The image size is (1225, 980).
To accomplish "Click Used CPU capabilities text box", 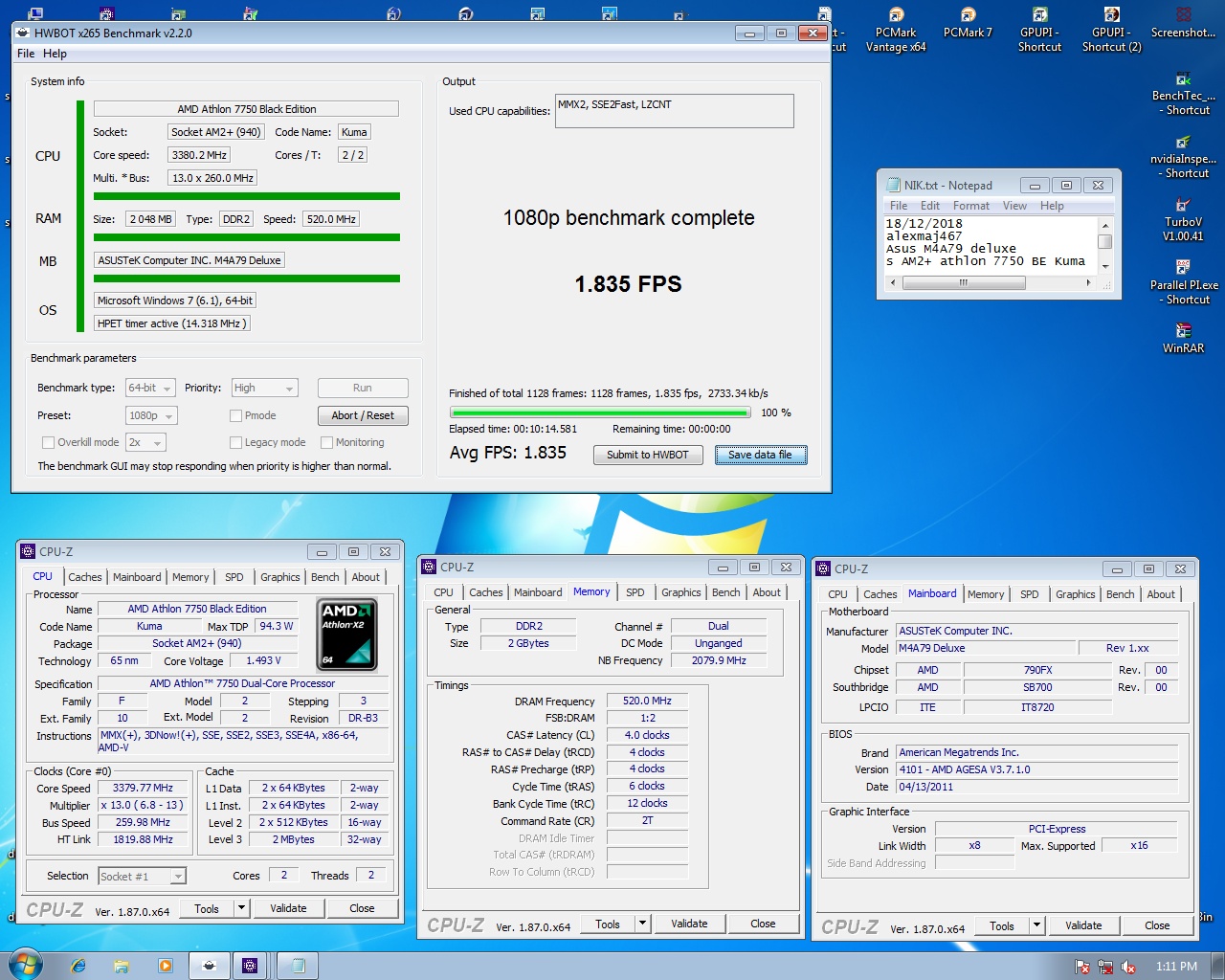I will [x=674, y=111].
